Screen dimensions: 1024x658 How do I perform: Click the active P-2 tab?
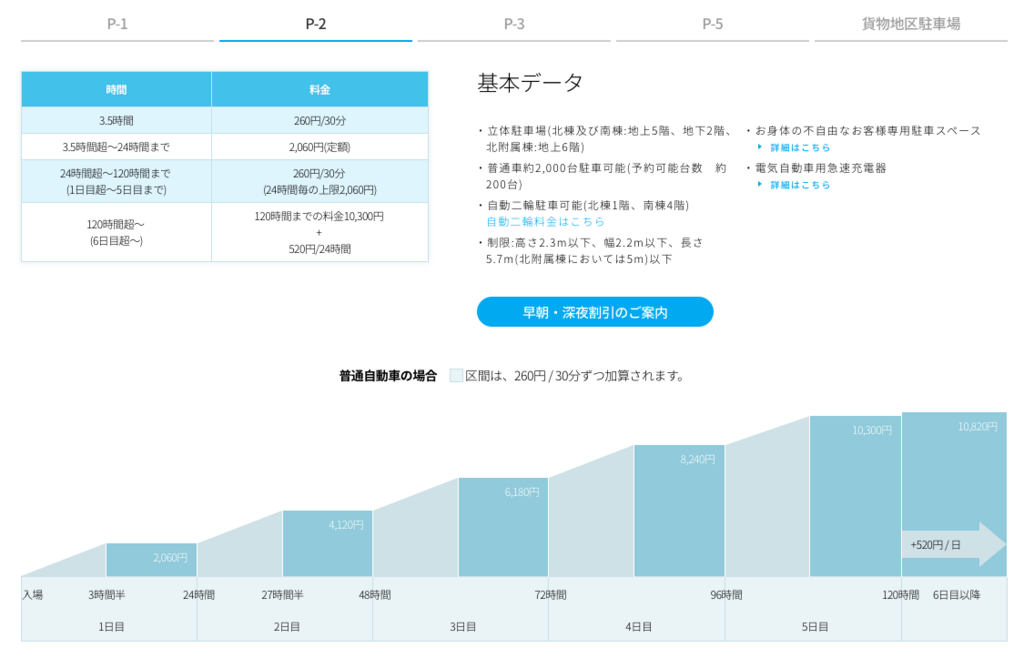[316, 24]
